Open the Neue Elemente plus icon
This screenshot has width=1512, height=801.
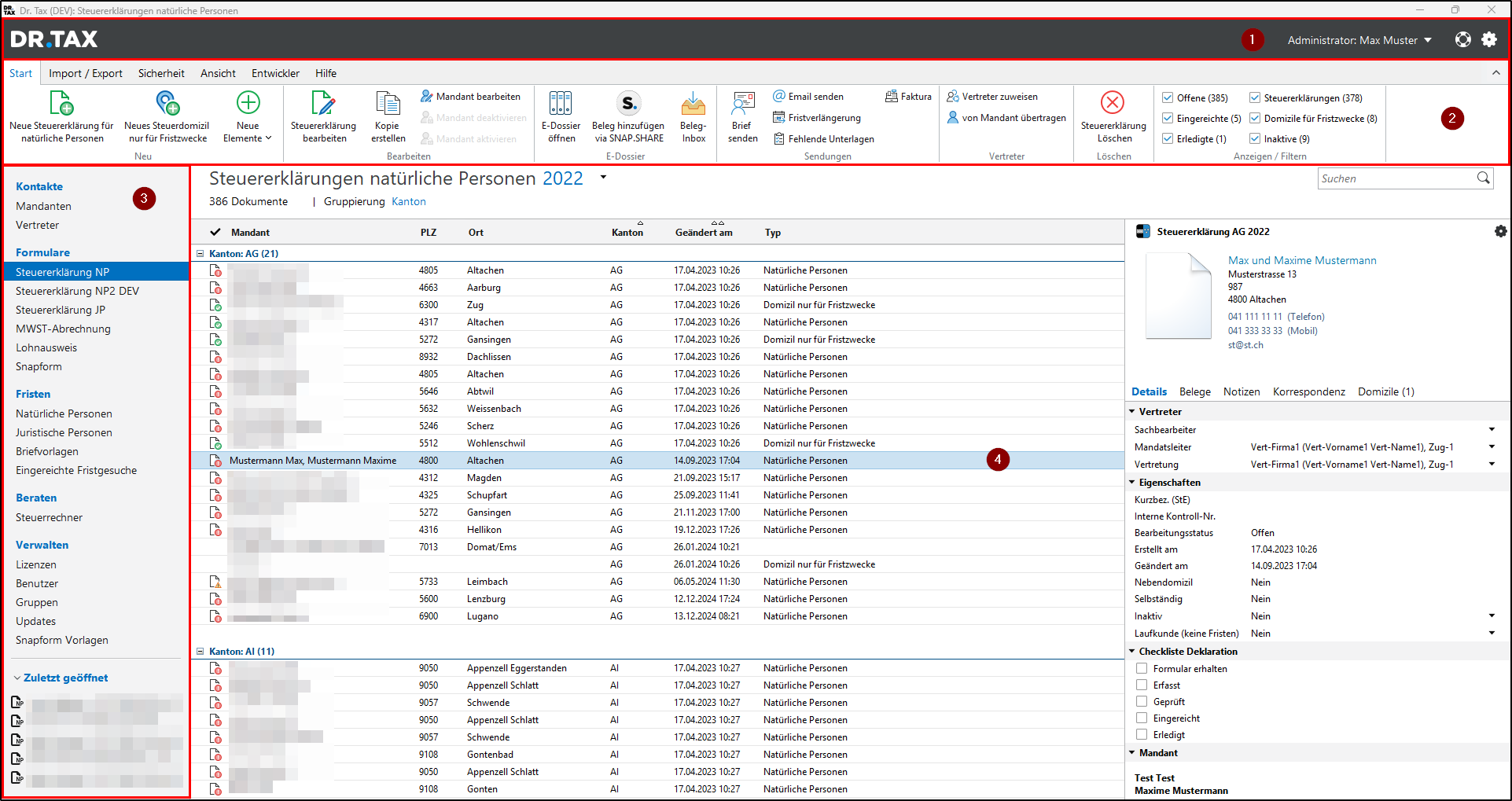[x=248, y=102]
